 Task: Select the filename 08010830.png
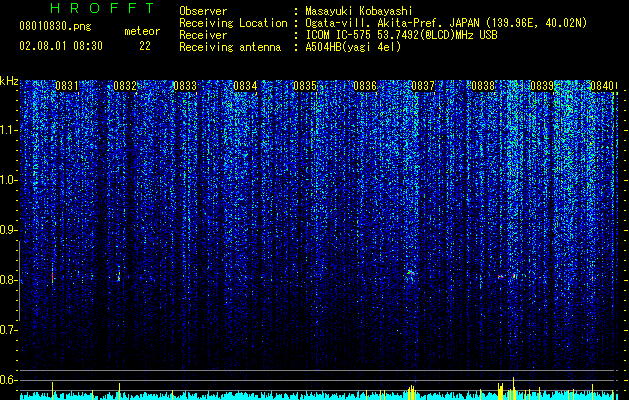[x=55, y=26]
